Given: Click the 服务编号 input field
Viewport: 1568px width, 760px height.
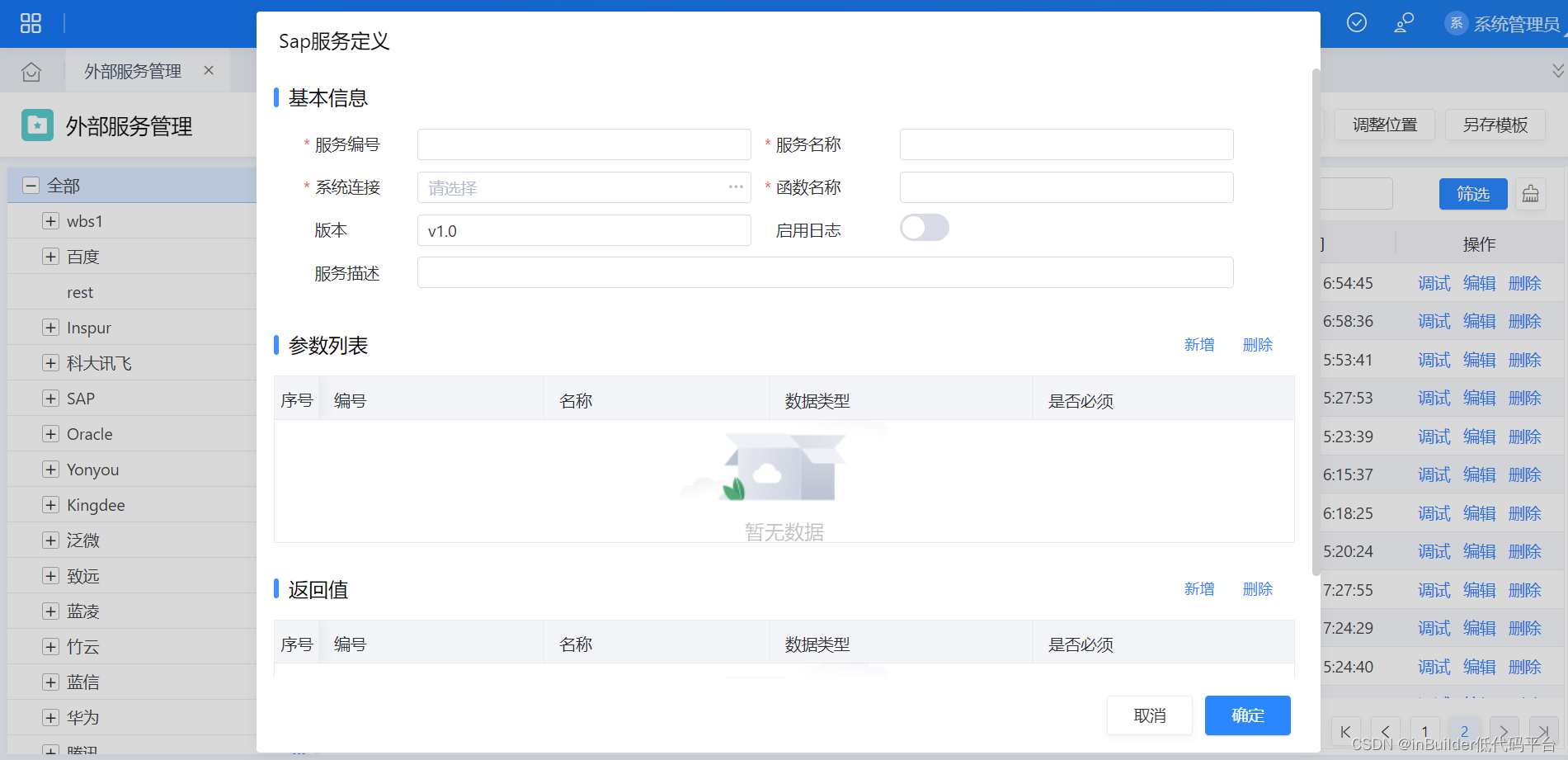Looking at the screenshot, I should (584, 144).
